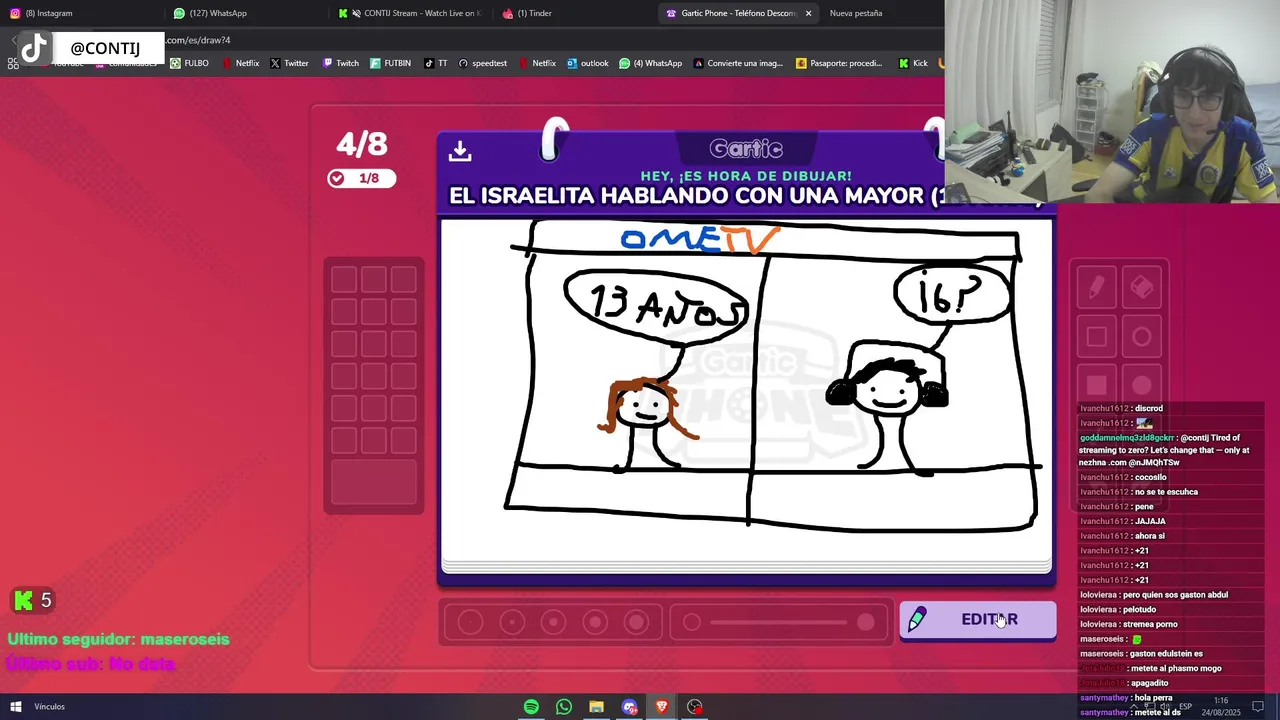This screenshot has width=1280, height=720.
Task: Switch to the CONTIJ Stream tab
Action: [x=410, y=13]
